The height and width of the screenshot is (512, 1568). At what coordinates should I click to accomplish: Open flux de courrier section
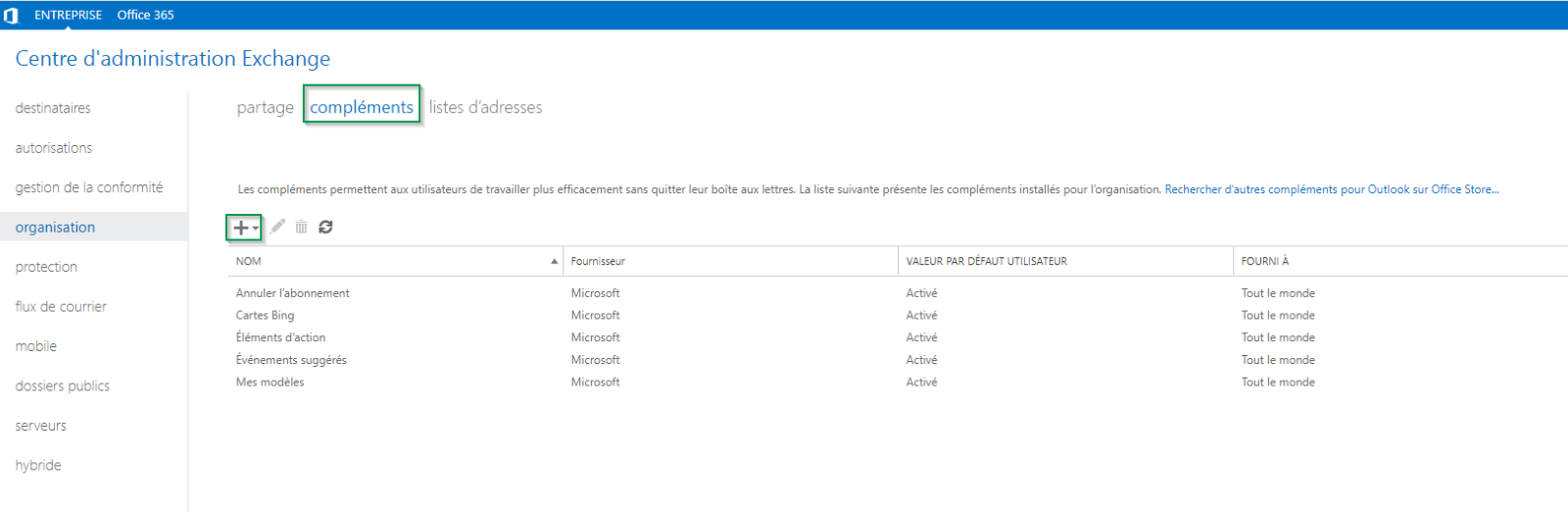(x=61, y=307)
